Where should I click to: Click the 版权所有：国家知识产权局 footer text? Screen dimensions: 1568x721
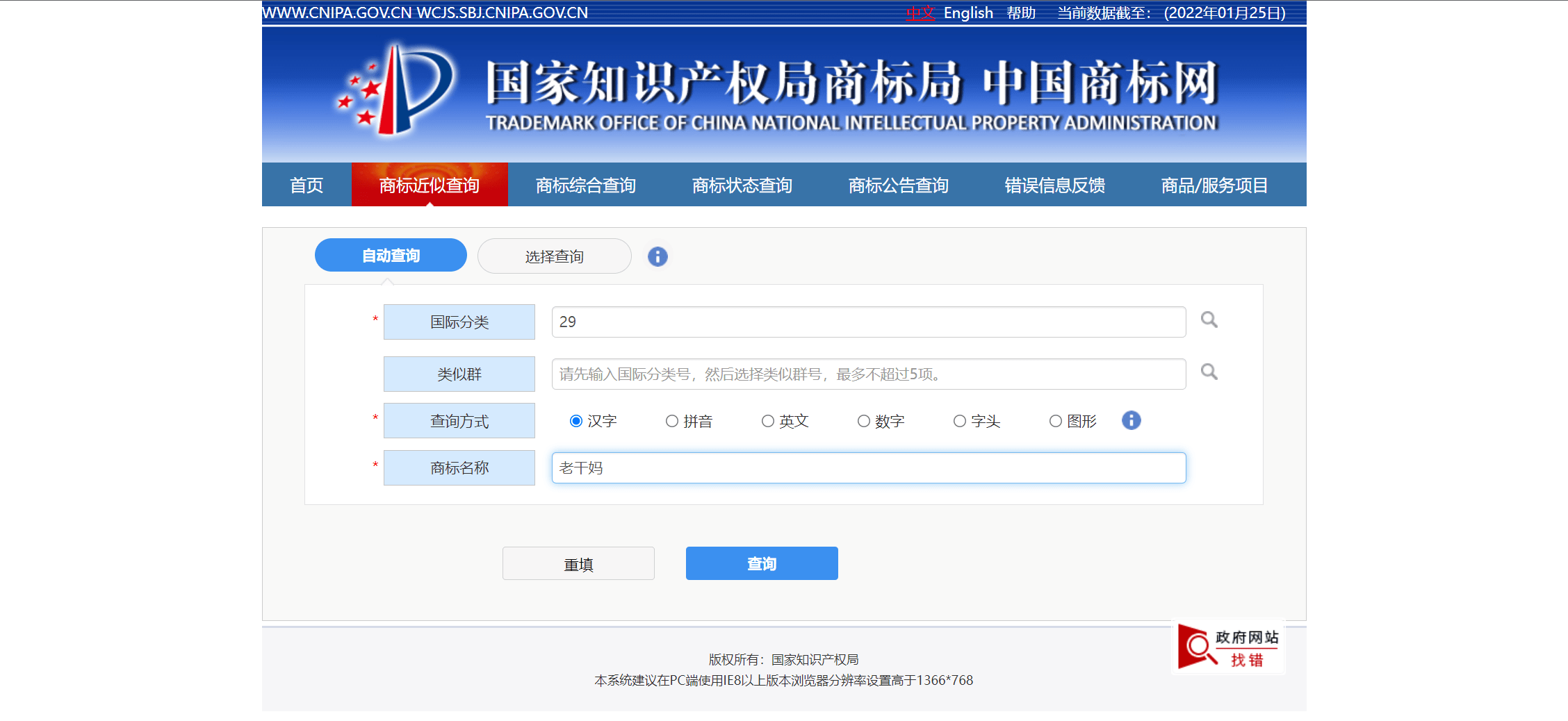click(x=783, y=659)
